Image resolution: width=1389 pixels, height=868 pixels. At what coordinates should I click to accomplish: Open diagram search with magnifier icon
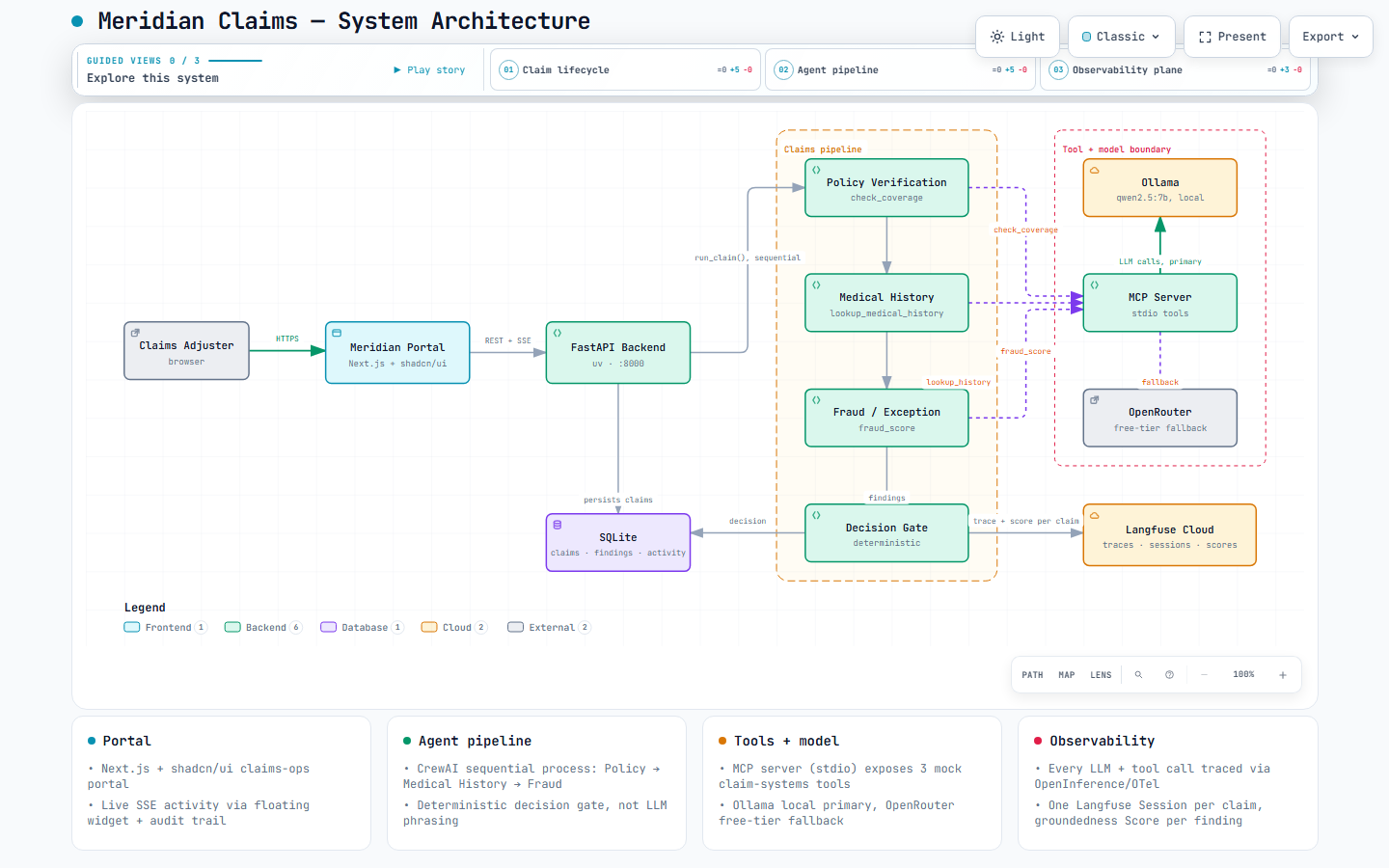click(x=1138, y=675)
